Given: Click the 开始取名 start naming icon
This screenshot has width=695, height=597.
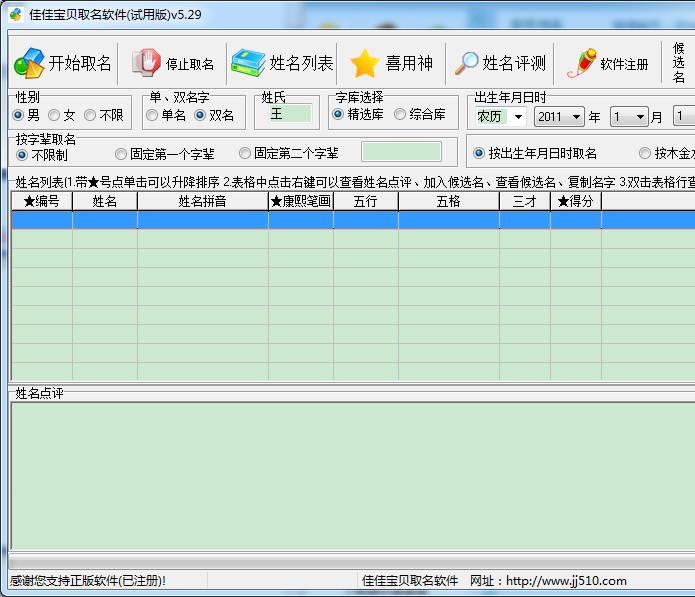Looking at the screenshot, I should coord(29,63).
